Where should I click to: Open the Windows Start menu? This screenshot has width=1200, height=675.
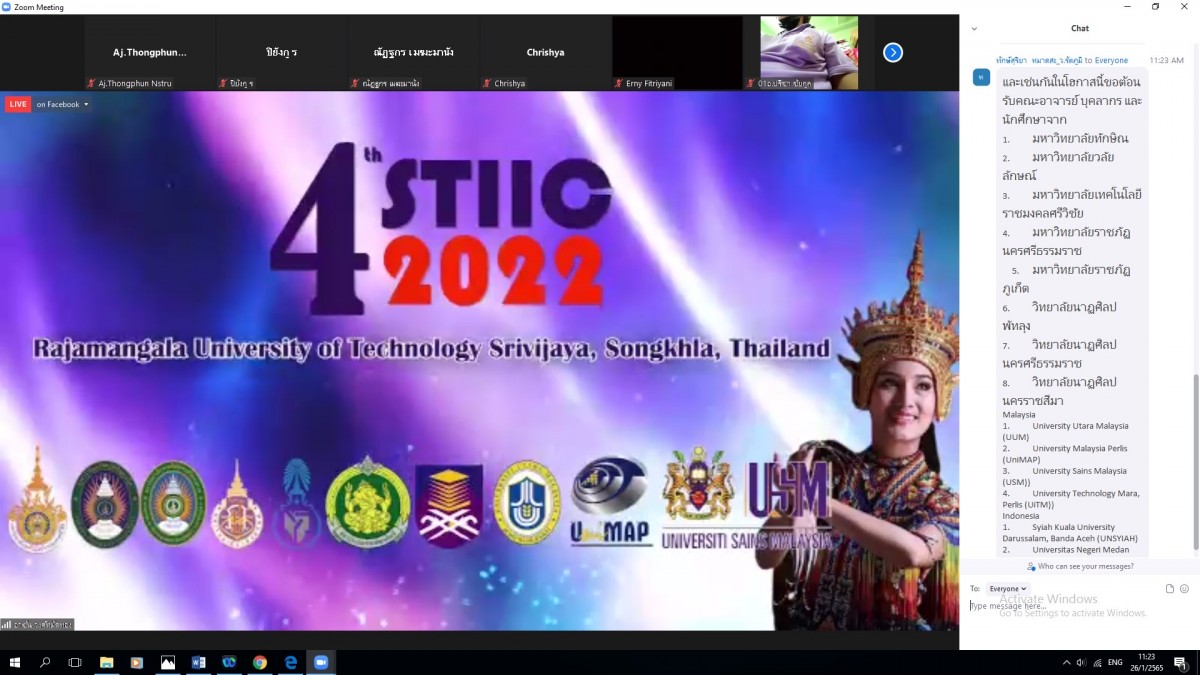(x=15, y=662)
